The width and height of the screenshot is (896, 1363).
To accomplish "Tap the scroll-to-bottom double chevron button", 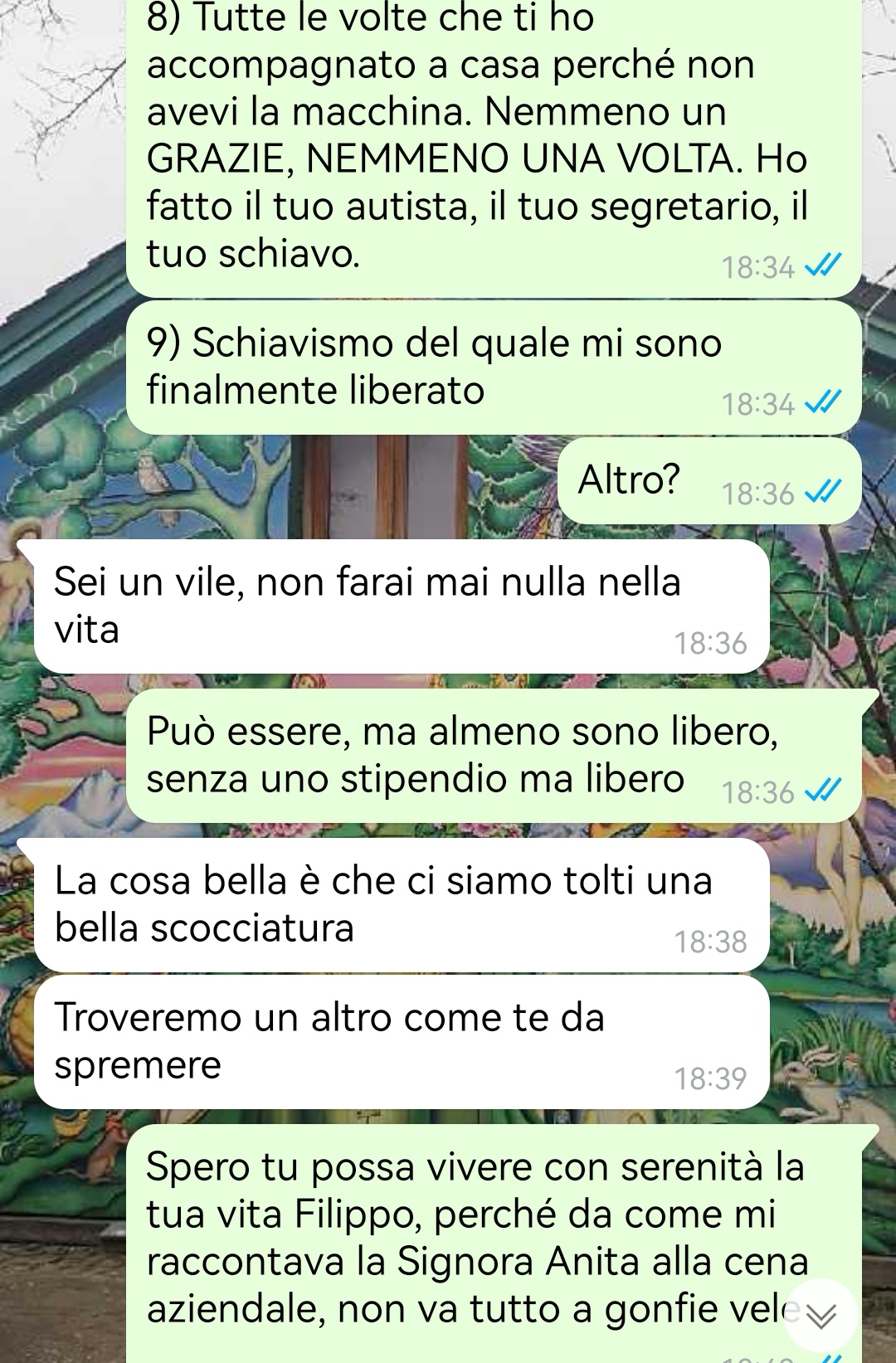I will 821,1316.
